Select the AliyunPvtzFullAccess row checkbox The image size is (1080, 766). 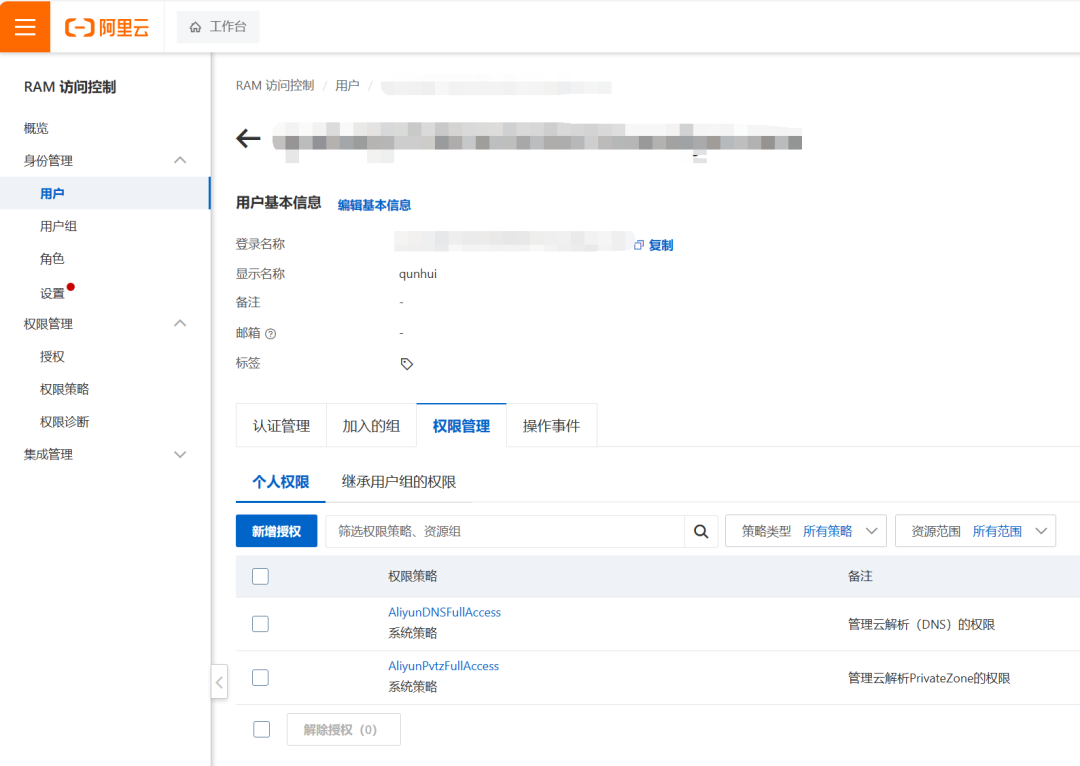(x=260, y=677)
